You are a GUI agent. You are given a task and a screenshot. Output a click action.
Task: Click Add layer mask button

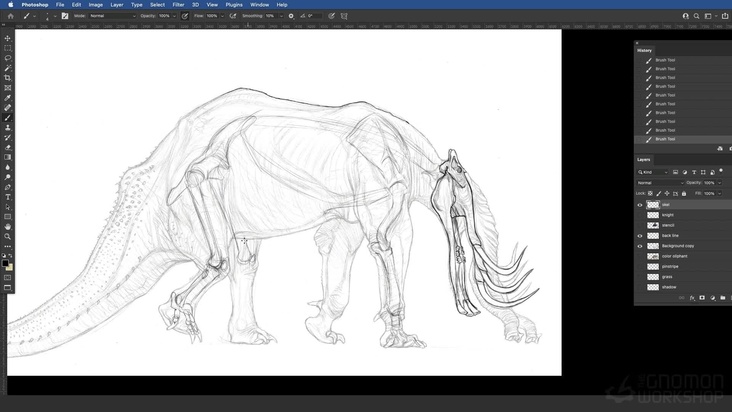click(702, 298)
